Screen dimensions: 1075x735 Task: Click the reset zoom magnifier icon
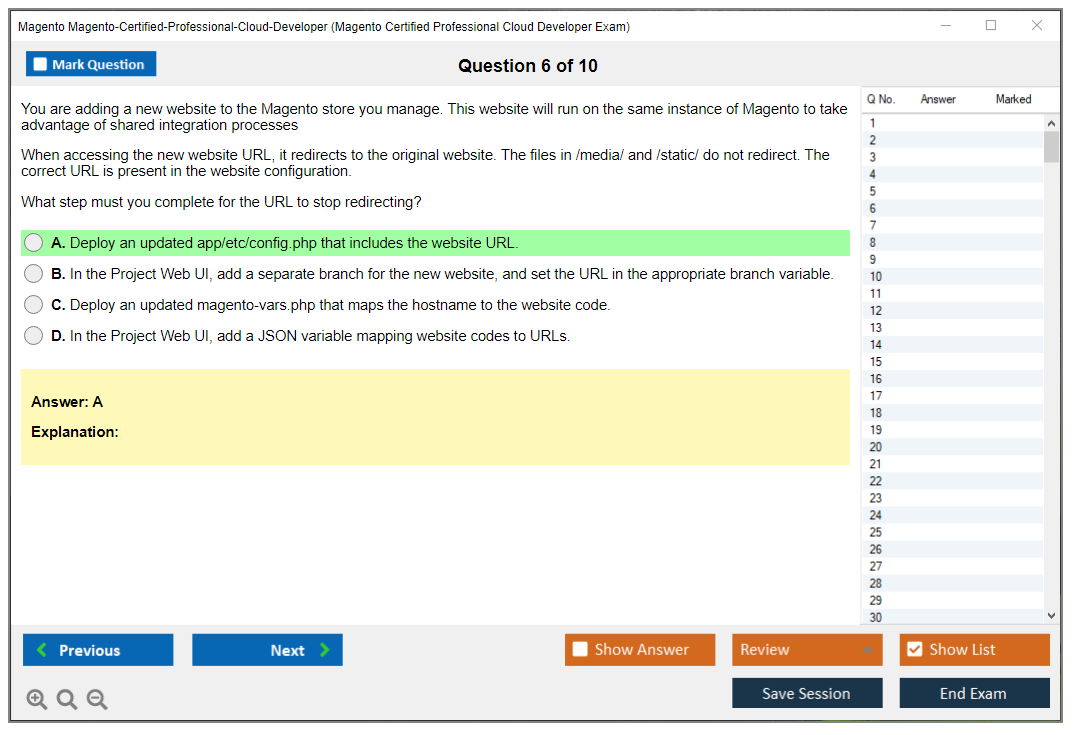point(67,700)
